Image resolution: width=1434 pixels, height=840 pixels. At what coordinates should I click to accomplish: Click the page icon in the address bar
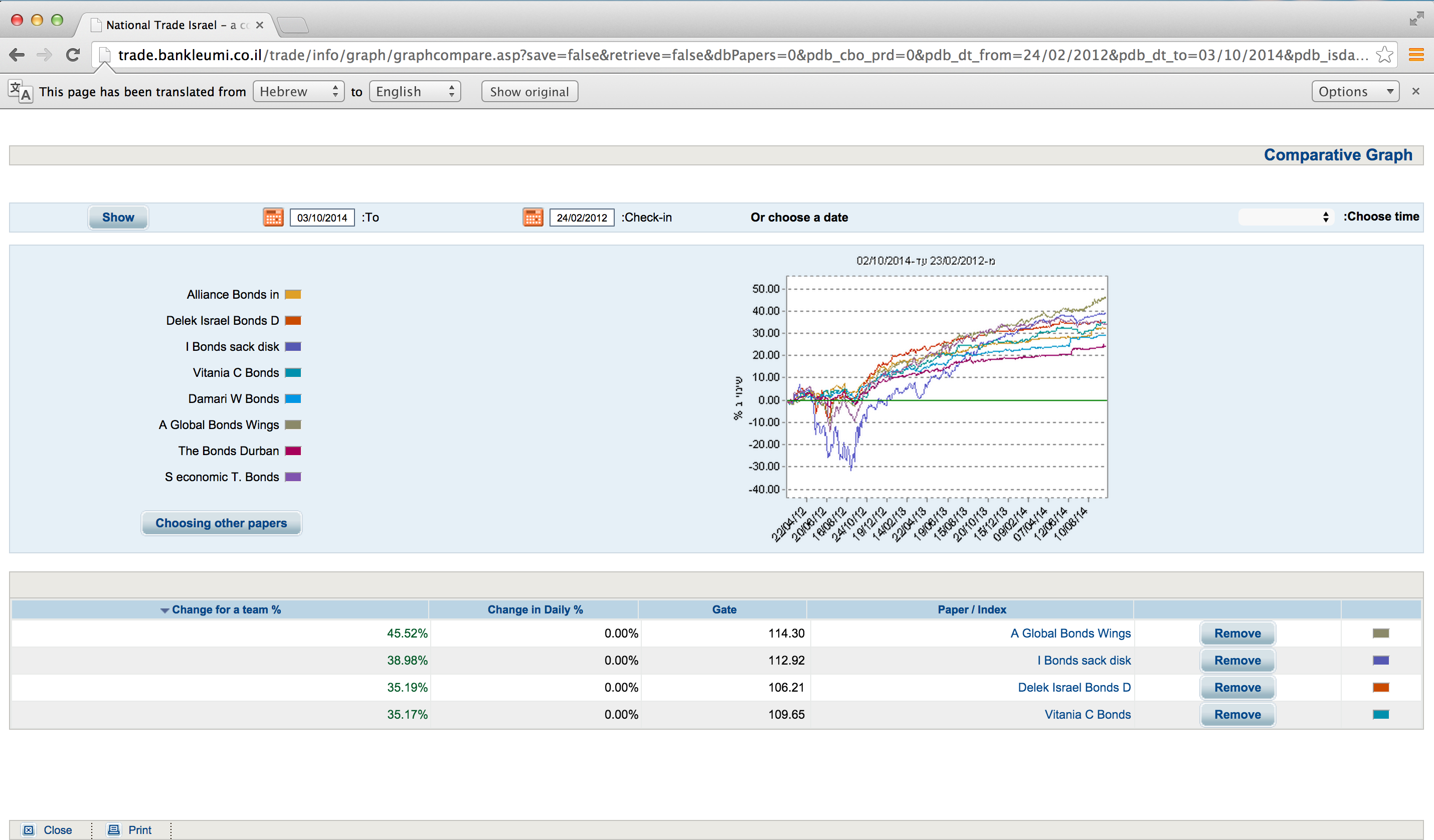(105, 55)
